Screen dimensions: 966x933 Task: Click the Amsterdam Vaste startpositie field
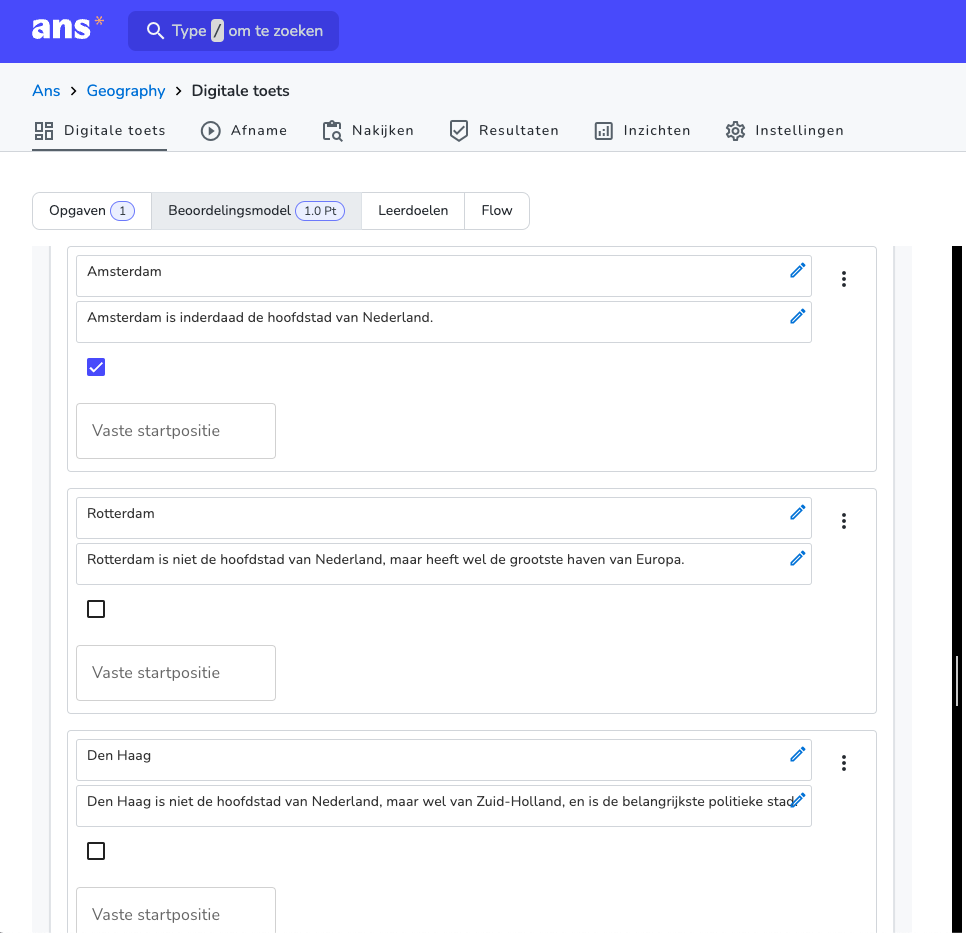[176, 431]
